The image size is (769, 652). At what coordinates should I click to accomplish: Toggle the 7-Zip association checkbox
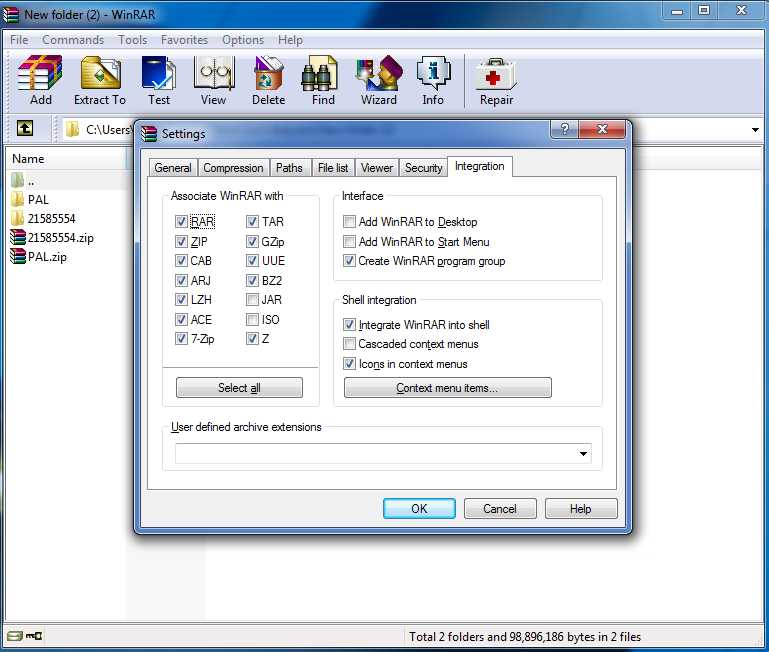(x=181, y=339)
